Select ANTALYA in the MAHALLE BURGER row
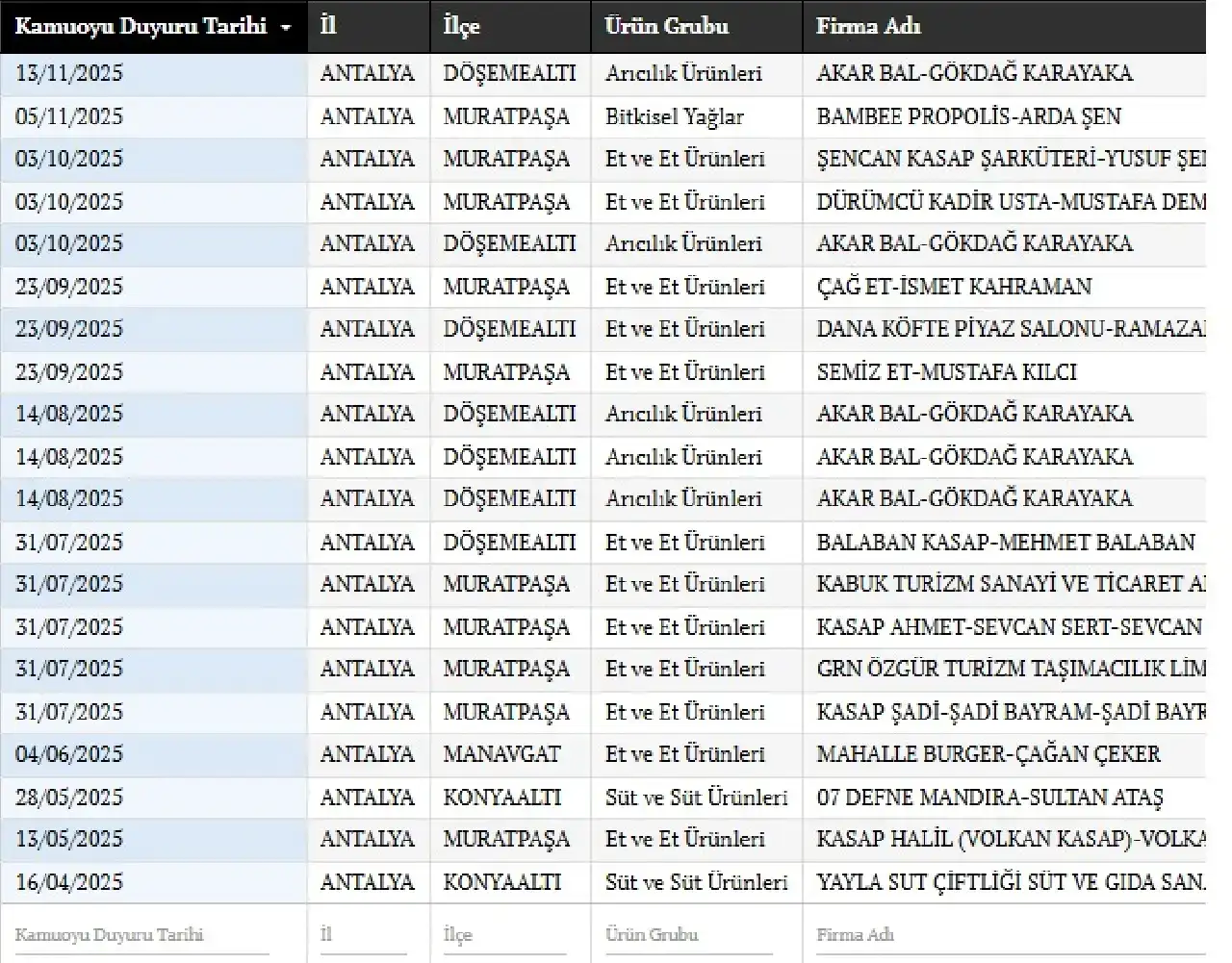The height and width of the screenshot is (963, 1232). 368,754
